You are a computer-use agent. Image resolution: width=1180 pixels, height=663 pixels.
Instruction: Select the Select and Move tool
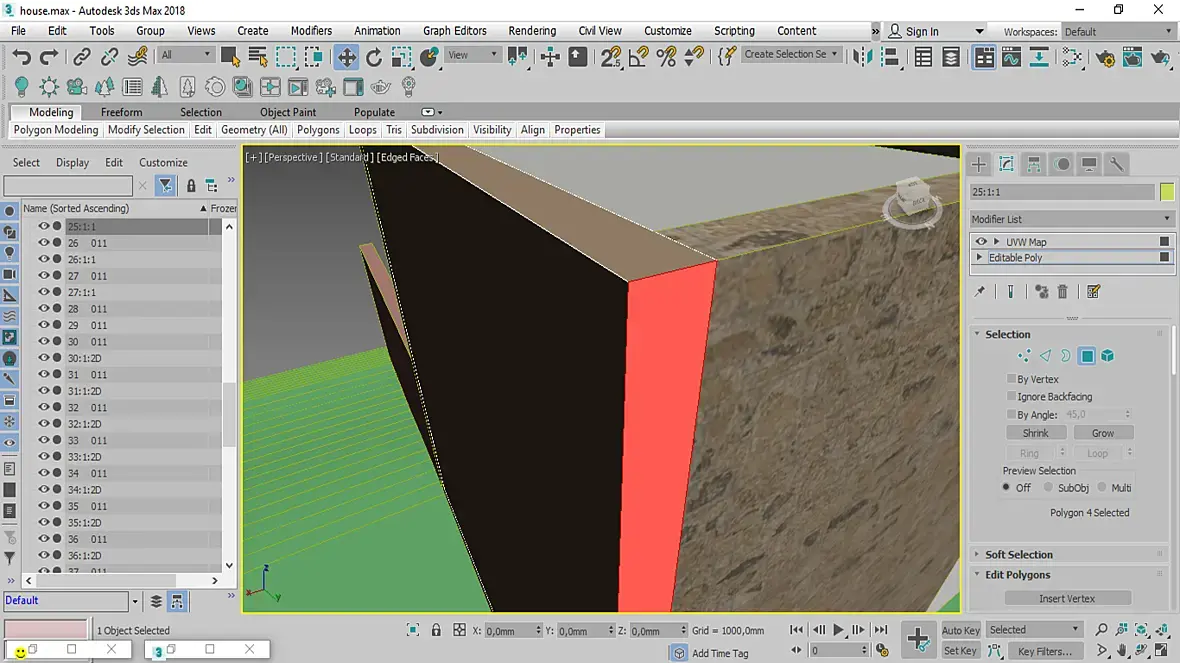point(346,57)
